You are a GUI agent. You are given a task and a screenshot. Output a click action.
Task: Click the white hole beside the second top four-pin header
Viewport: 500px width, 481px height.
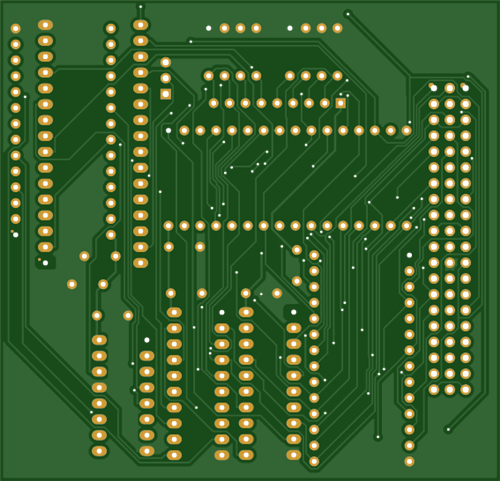click(x=290, y=28)
